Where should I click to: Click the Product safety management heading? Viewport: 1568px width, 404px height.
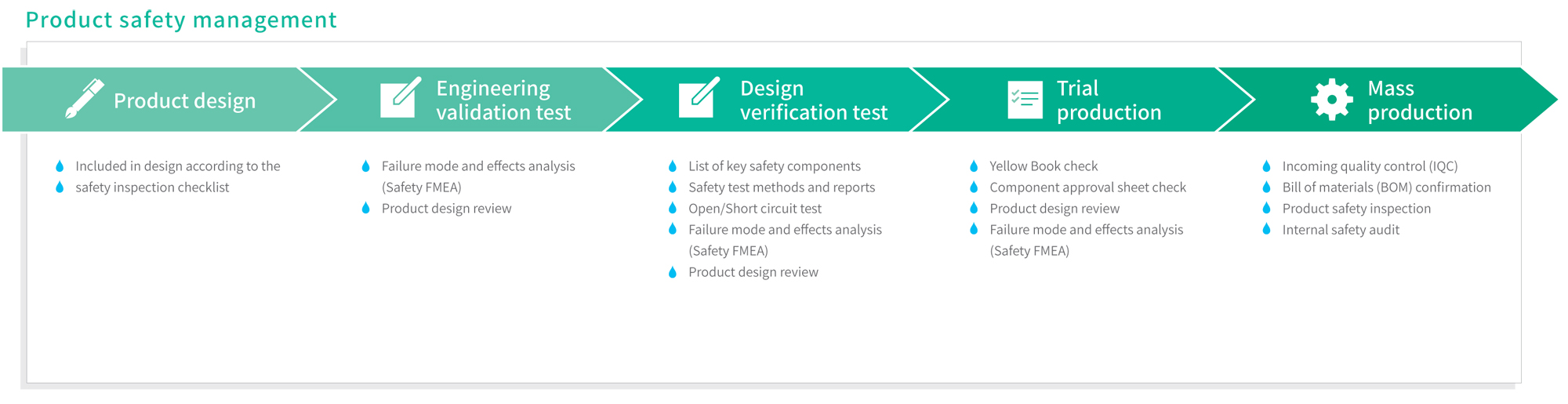181,20
